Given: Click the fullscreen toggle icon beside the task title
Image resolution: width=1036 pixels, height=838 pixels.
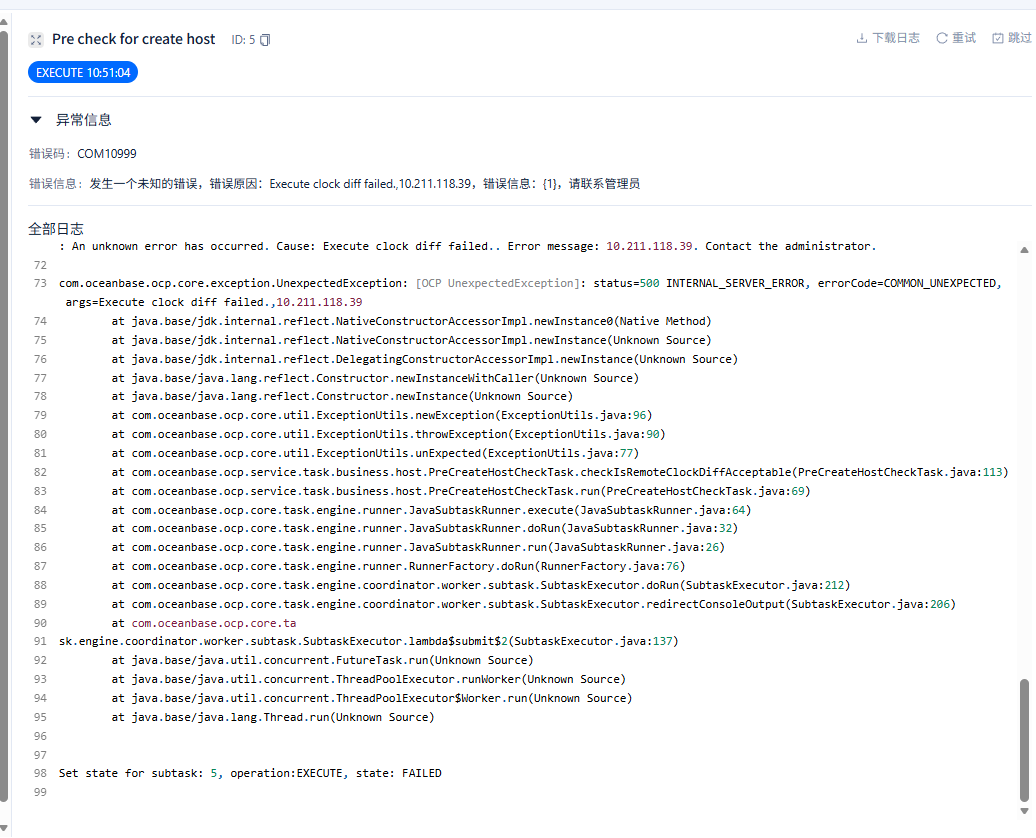Looking at the screenshot, I should click(36, 40).
